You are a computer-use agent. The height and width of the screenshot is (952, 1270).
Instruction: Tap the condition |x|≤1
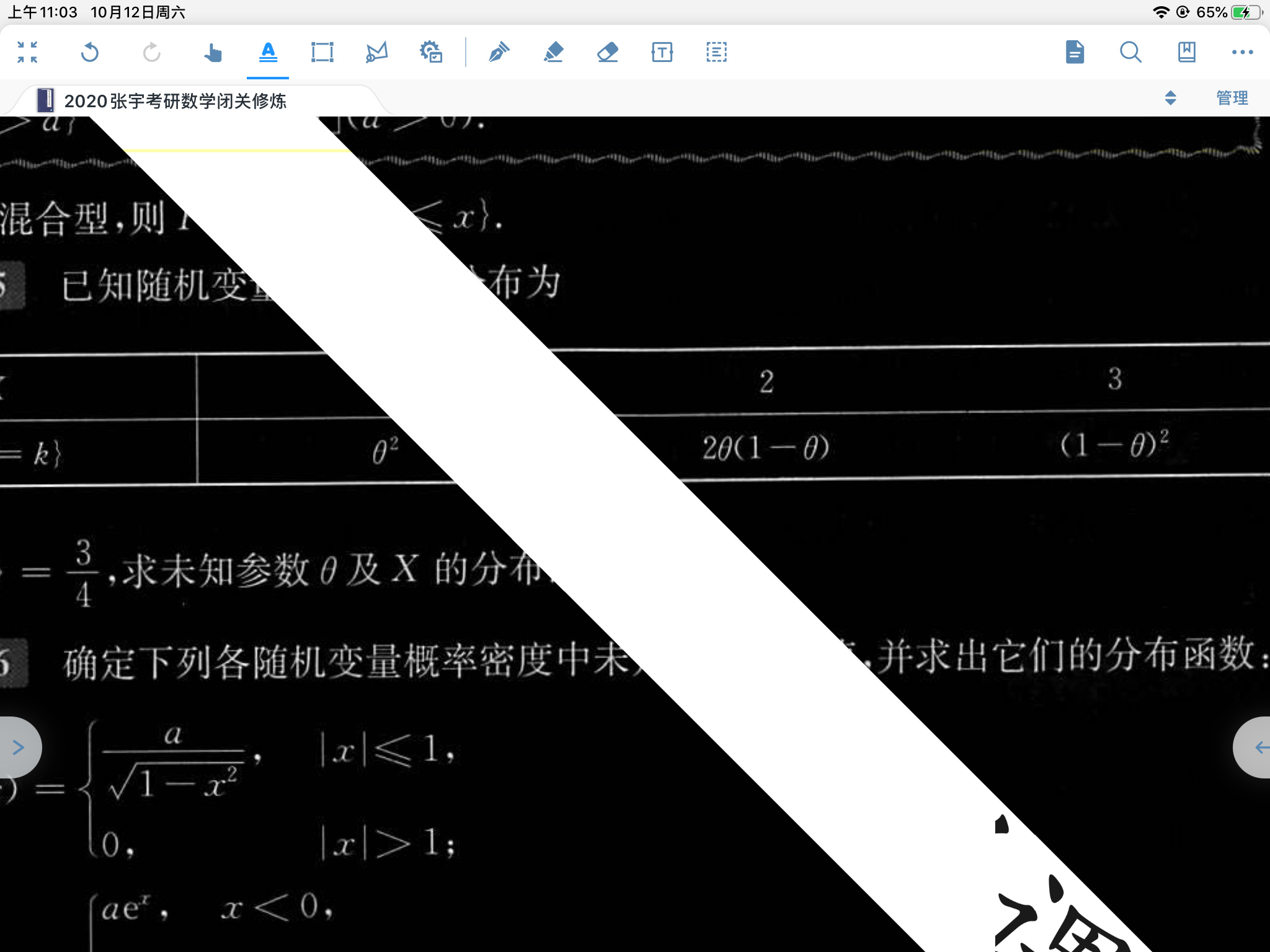click(x=381, y=751)
